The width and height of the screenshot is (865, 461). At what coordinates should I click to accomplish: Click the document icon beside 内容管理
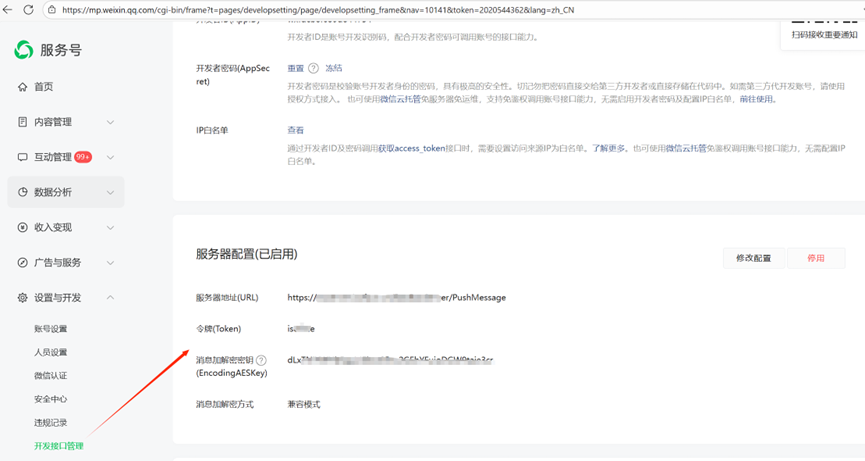23,122
